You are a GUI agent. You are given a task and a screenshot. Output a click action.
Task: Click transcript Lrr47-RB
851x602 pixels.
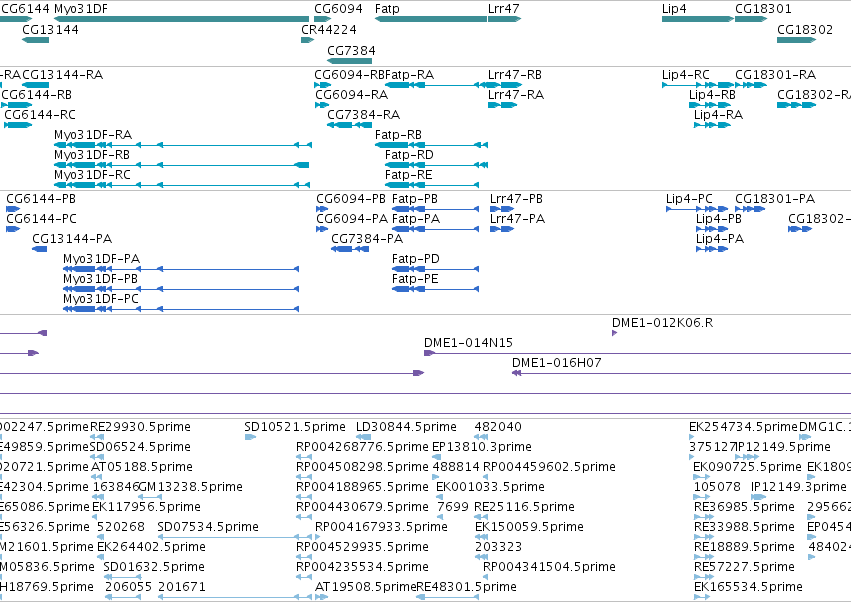[505, 85]
